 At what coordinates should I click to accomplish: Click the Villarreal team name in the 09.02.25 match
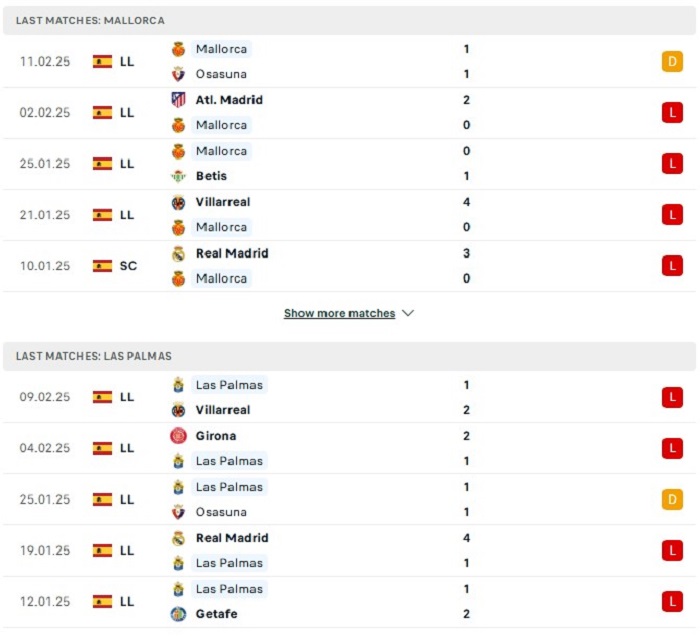pos(223,410)
